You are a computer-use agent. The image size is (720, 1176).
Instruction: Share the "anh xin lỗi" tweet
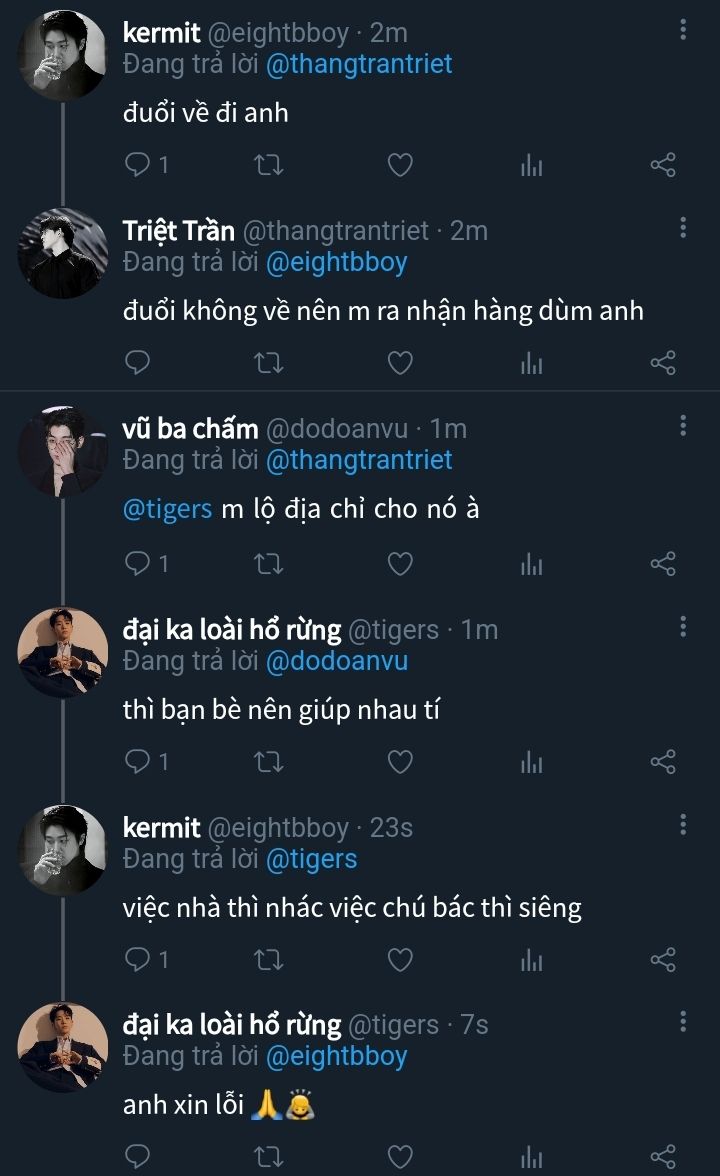(x=663, y=1158)
